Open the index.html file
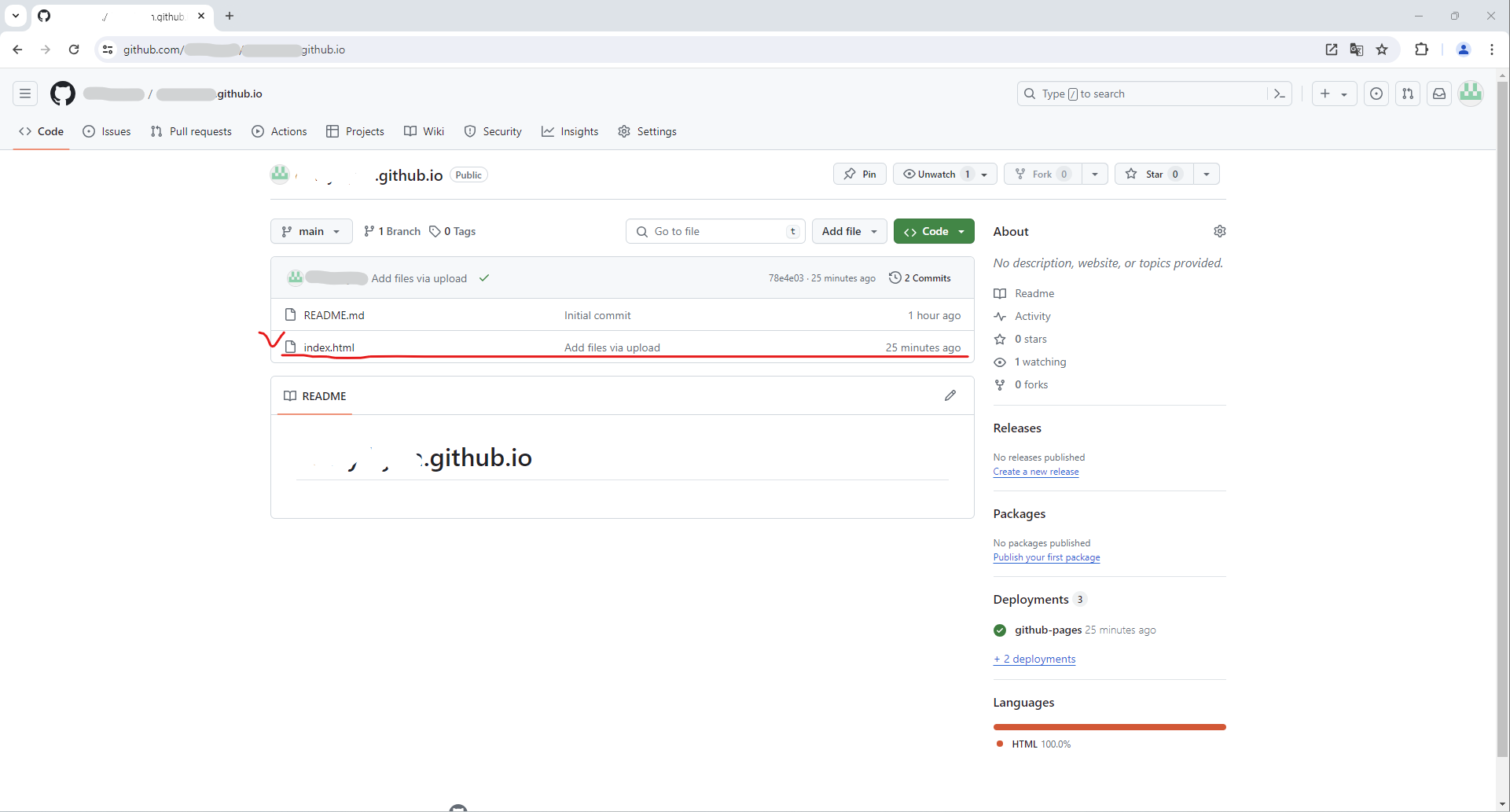 coord(329,347)
